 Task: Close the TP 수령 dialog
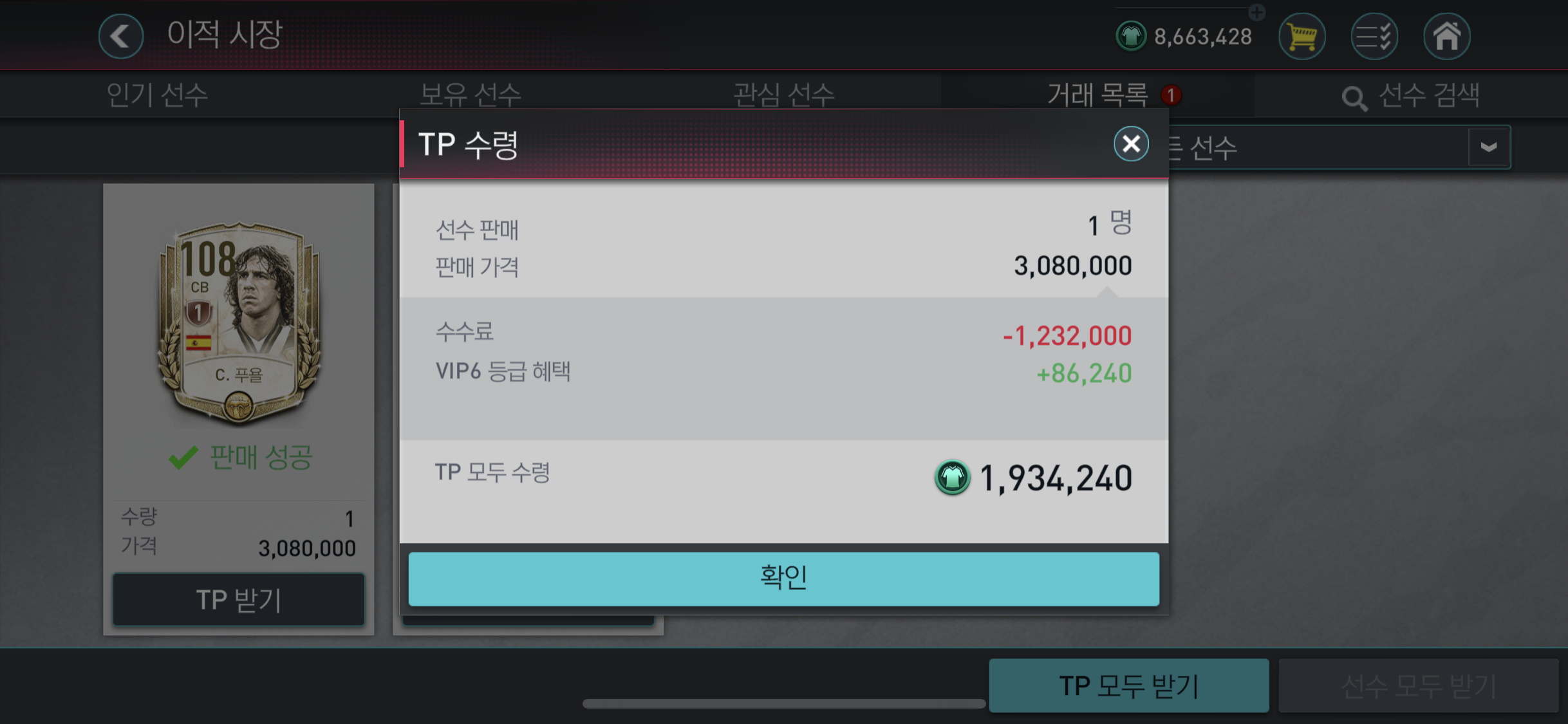tap(1131, 144)
